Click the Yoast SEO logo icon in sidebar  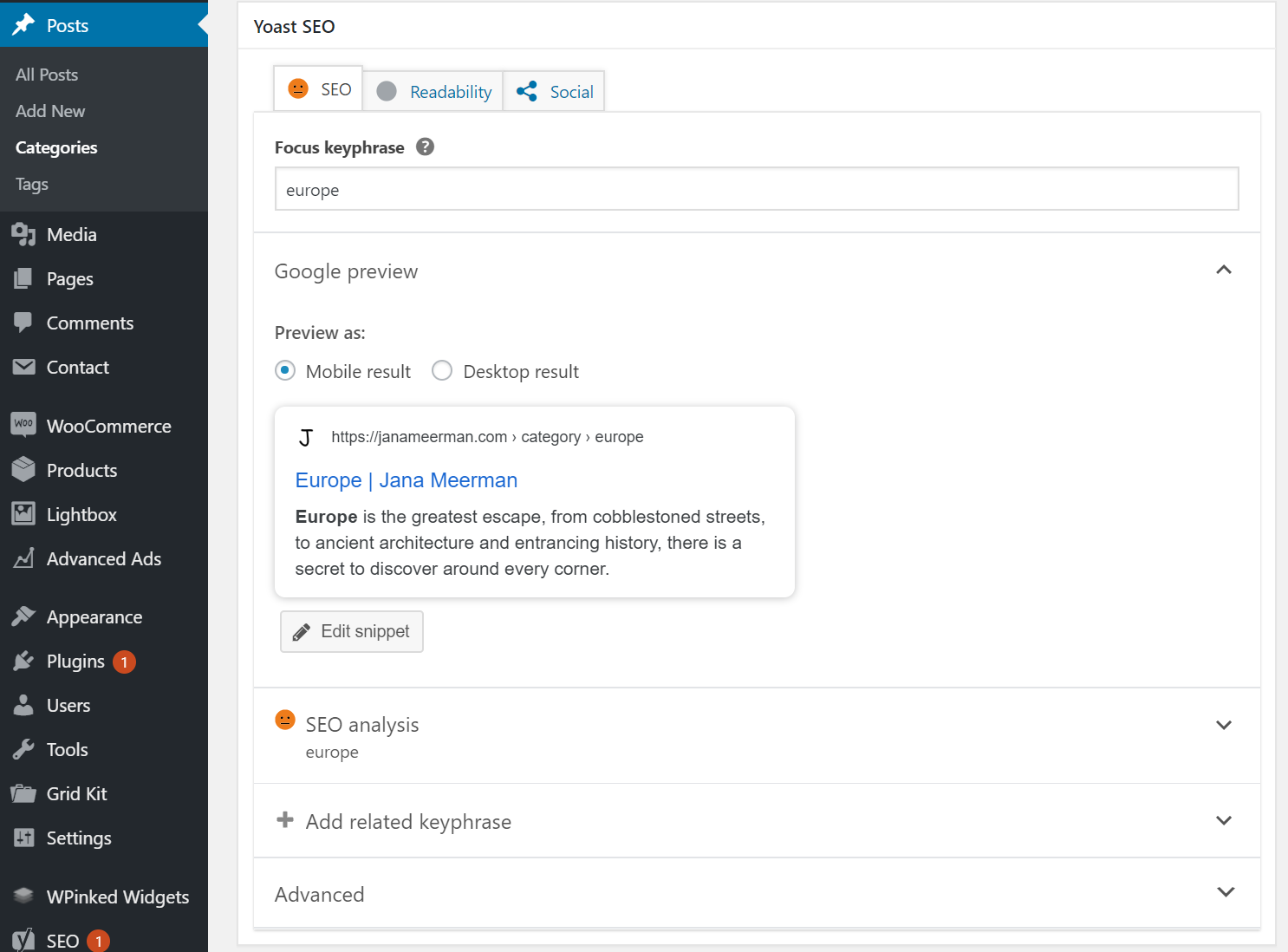[x=23, y=940]
